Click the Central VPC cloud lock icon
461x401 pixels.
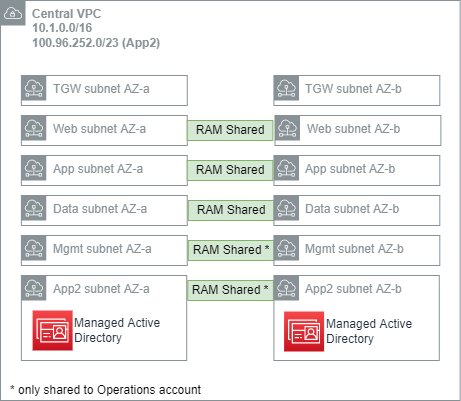tap(13, 13)
